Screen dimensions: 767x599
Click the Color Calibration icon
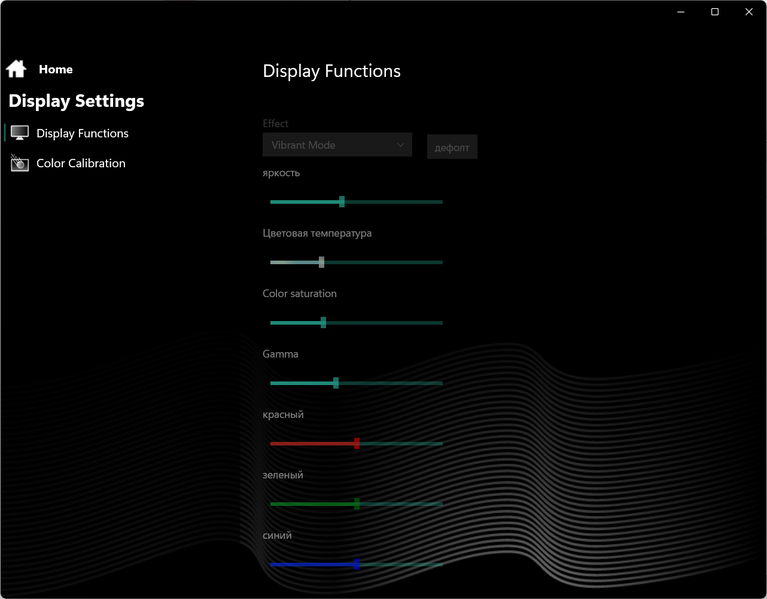(20, 163)
